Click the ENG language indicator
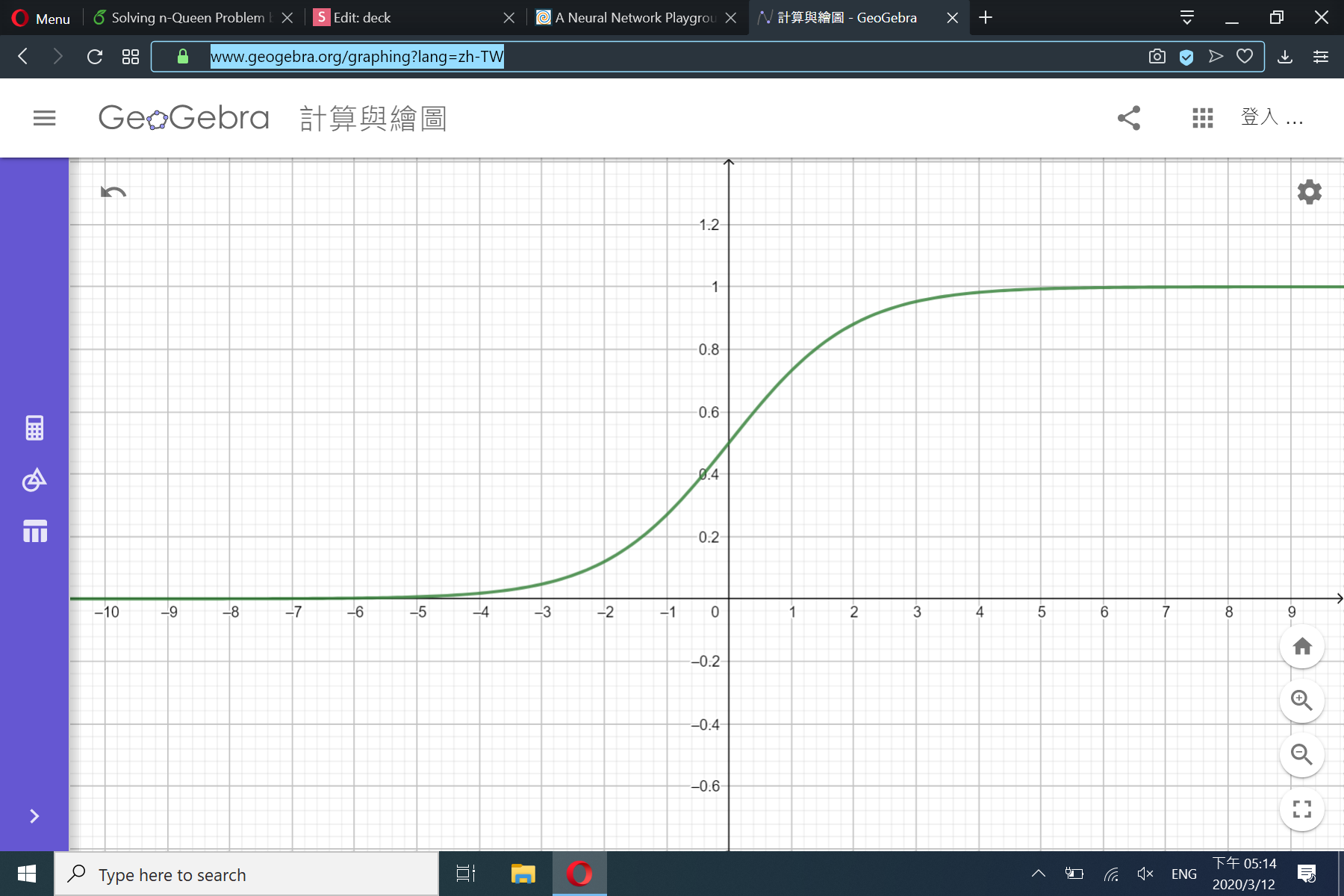Viewport: 1344px width, 896px height. tap(1184, 874)
